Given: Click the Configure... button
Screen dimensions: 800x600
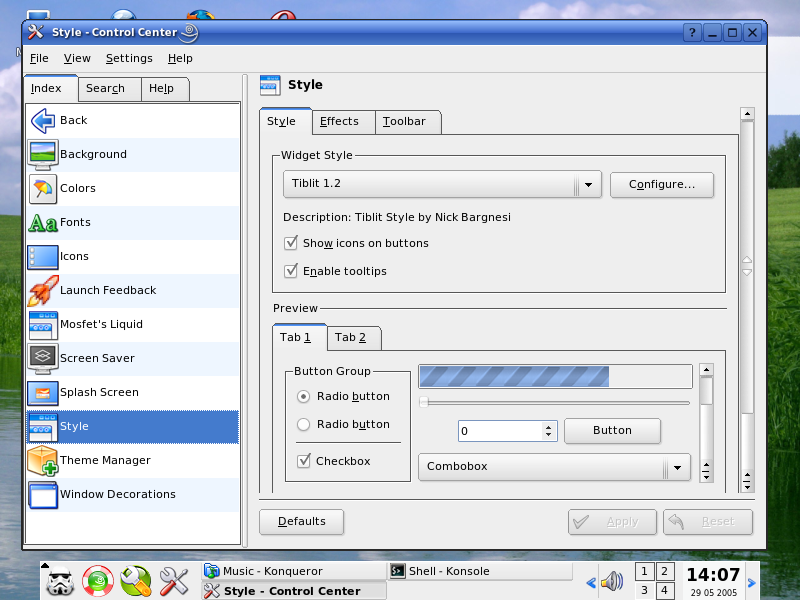Looking at the screenshot, I should coord(662,185).
